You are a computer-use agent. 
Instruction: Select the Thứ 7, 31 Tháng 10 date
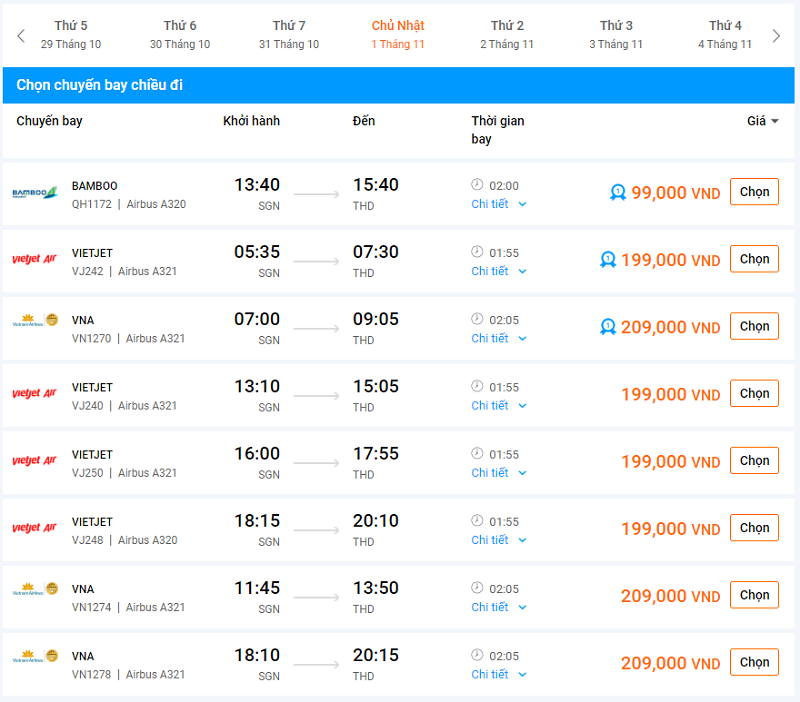[x=289, y=35]
